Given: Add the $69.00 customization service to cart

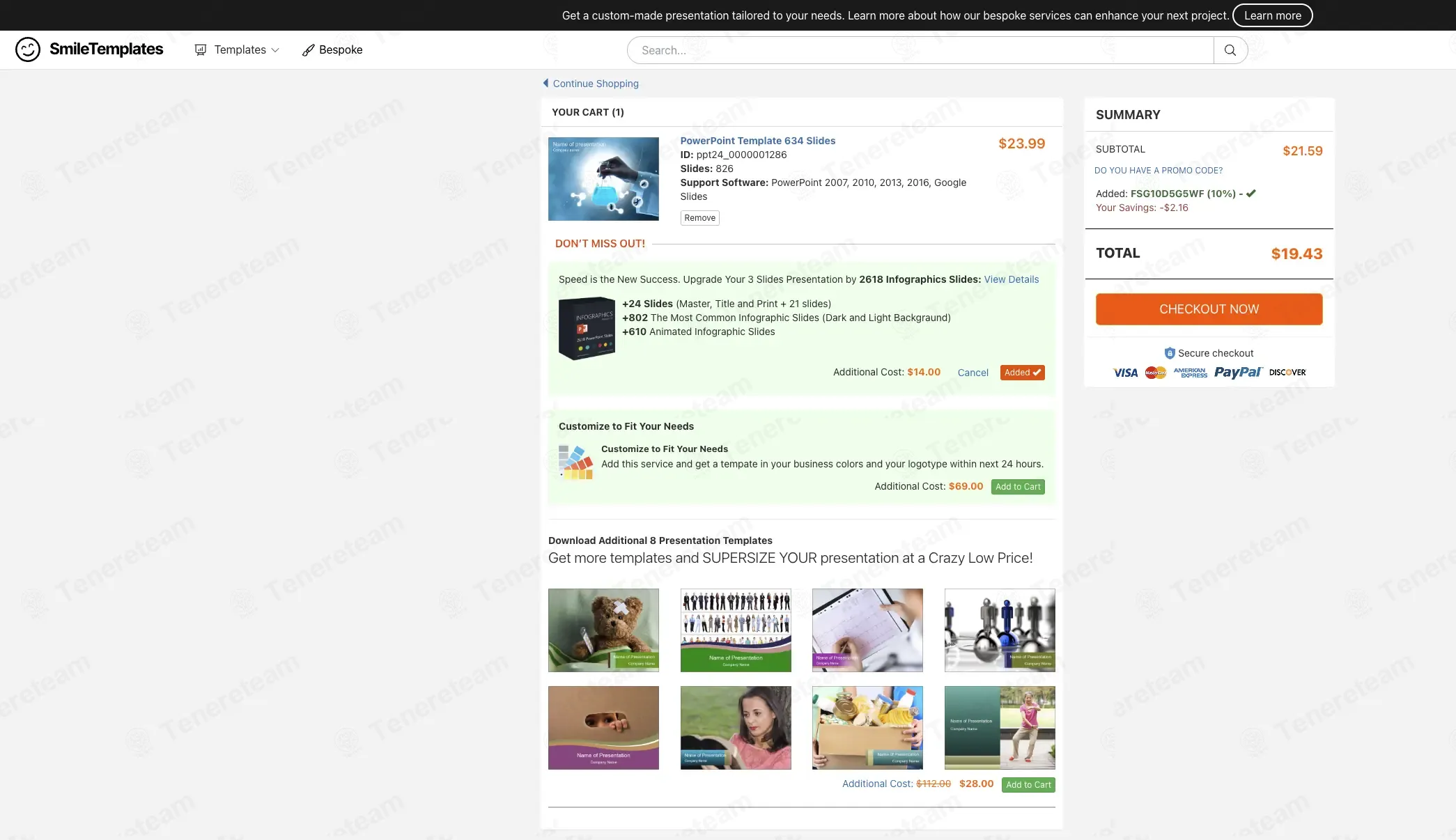Looking at the screenshot, I should tap(1018, 487).
